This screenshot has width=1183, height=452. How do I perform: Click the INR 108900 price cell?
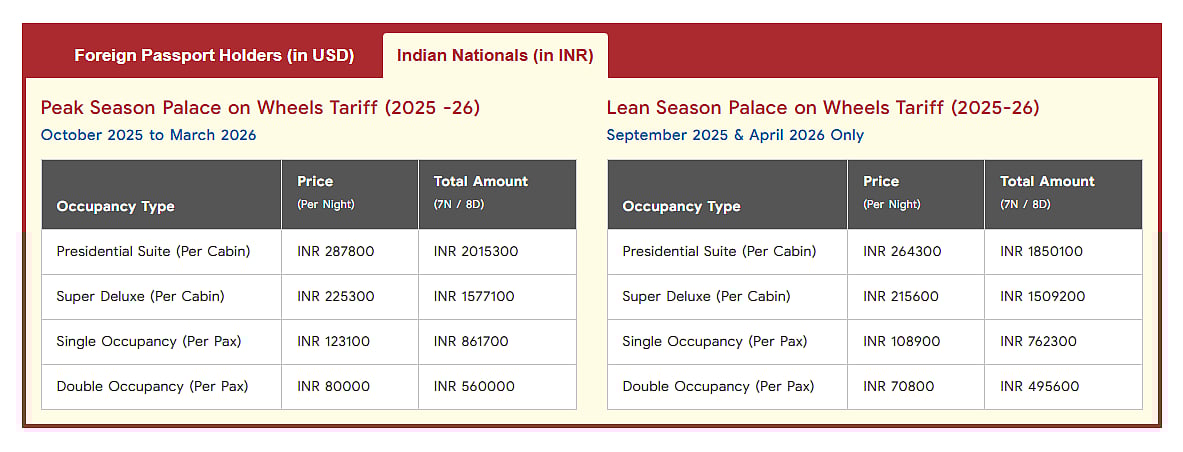(901, 342)
